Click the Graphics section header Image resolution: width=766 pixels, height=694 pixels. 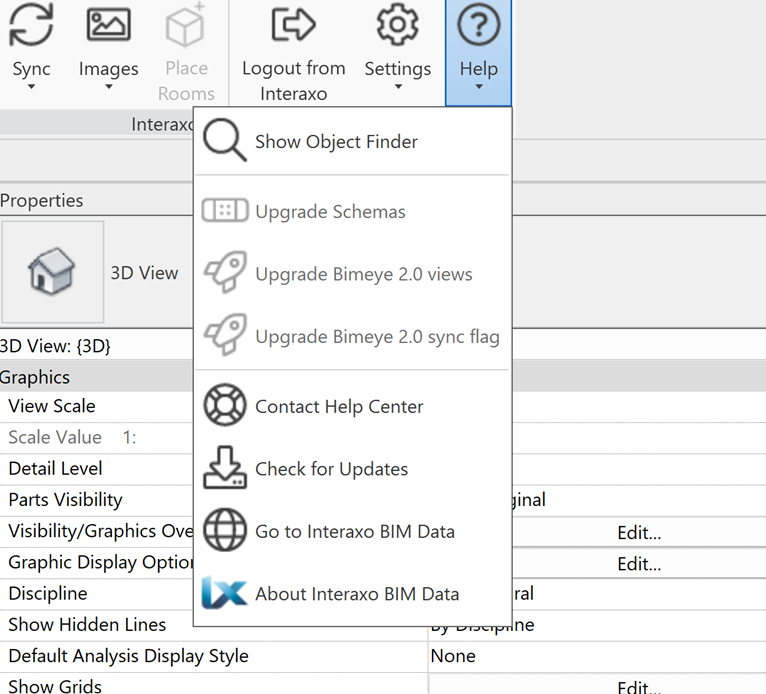click(x=35, y=377)
